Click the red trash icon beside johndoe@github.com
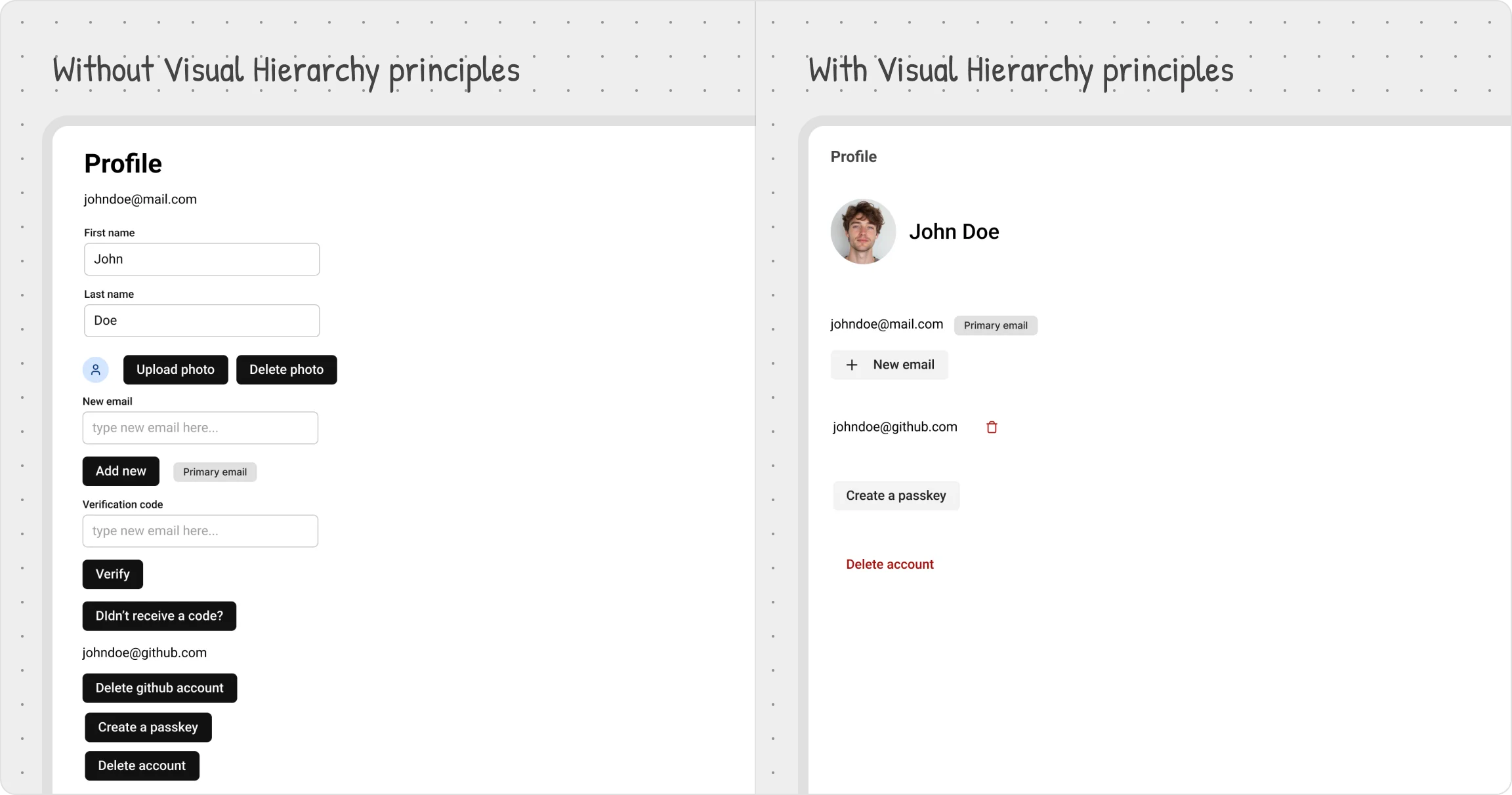This screenshot has width=1512, height=795. [x=992, y=427]
